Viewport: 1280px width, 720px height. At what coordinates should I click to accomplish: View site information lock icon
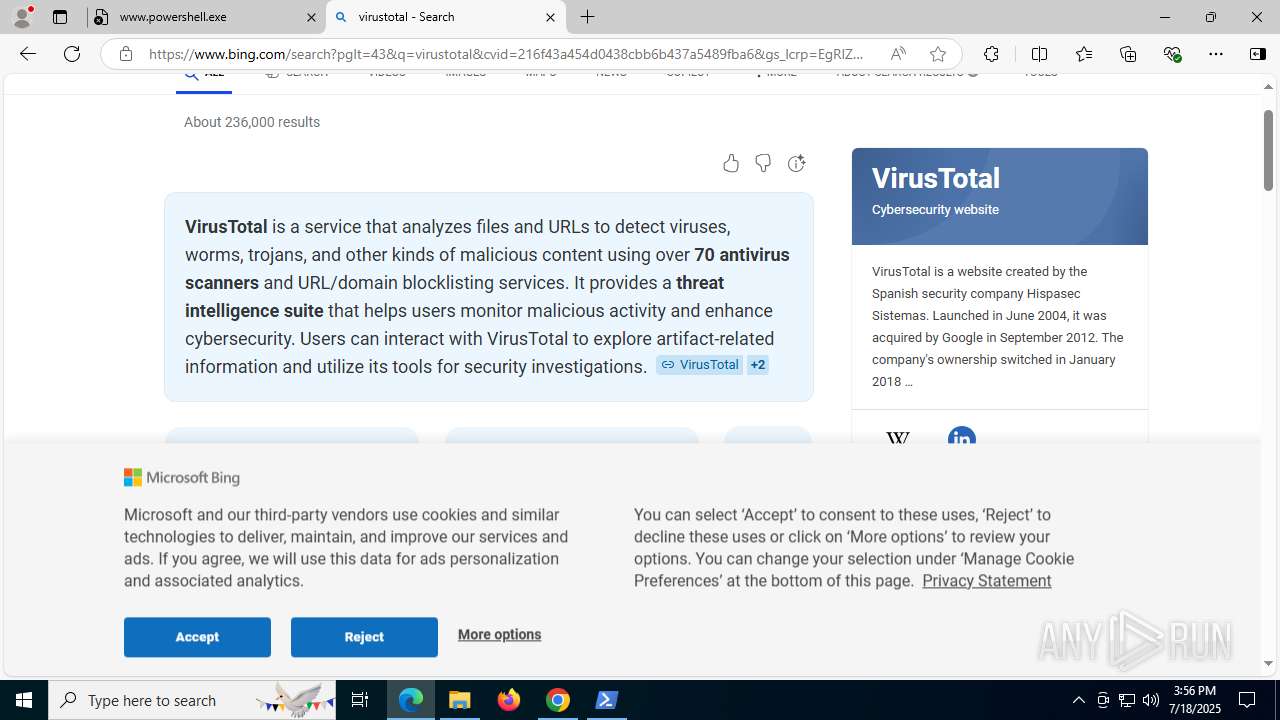point(125,54)
